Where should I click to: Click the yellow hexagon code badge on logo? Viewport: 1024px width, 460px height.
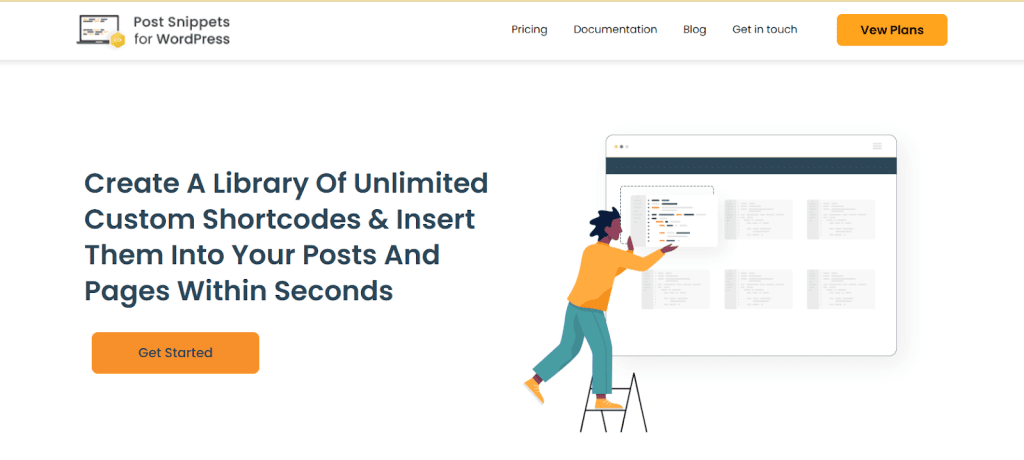[x=117, y=39]
